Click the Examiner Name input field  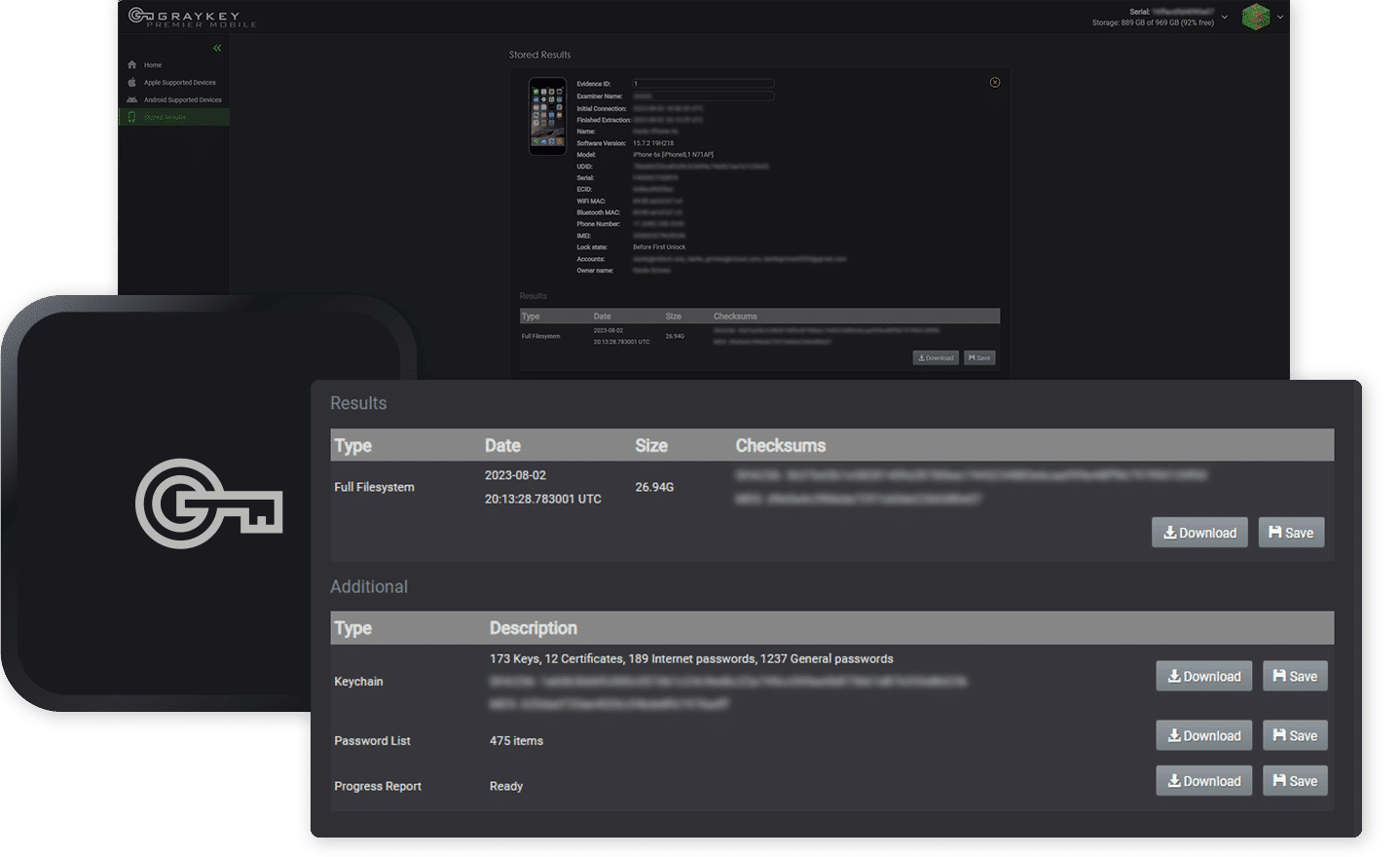point(703,96)
